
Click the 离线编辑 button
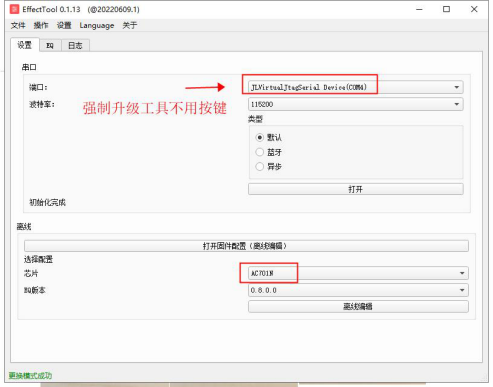pos(358,306)
